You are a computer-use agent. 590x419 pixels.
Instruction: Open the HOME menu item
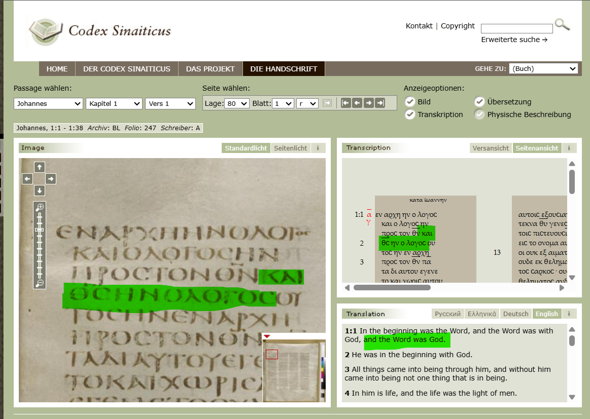click(57, 69)
